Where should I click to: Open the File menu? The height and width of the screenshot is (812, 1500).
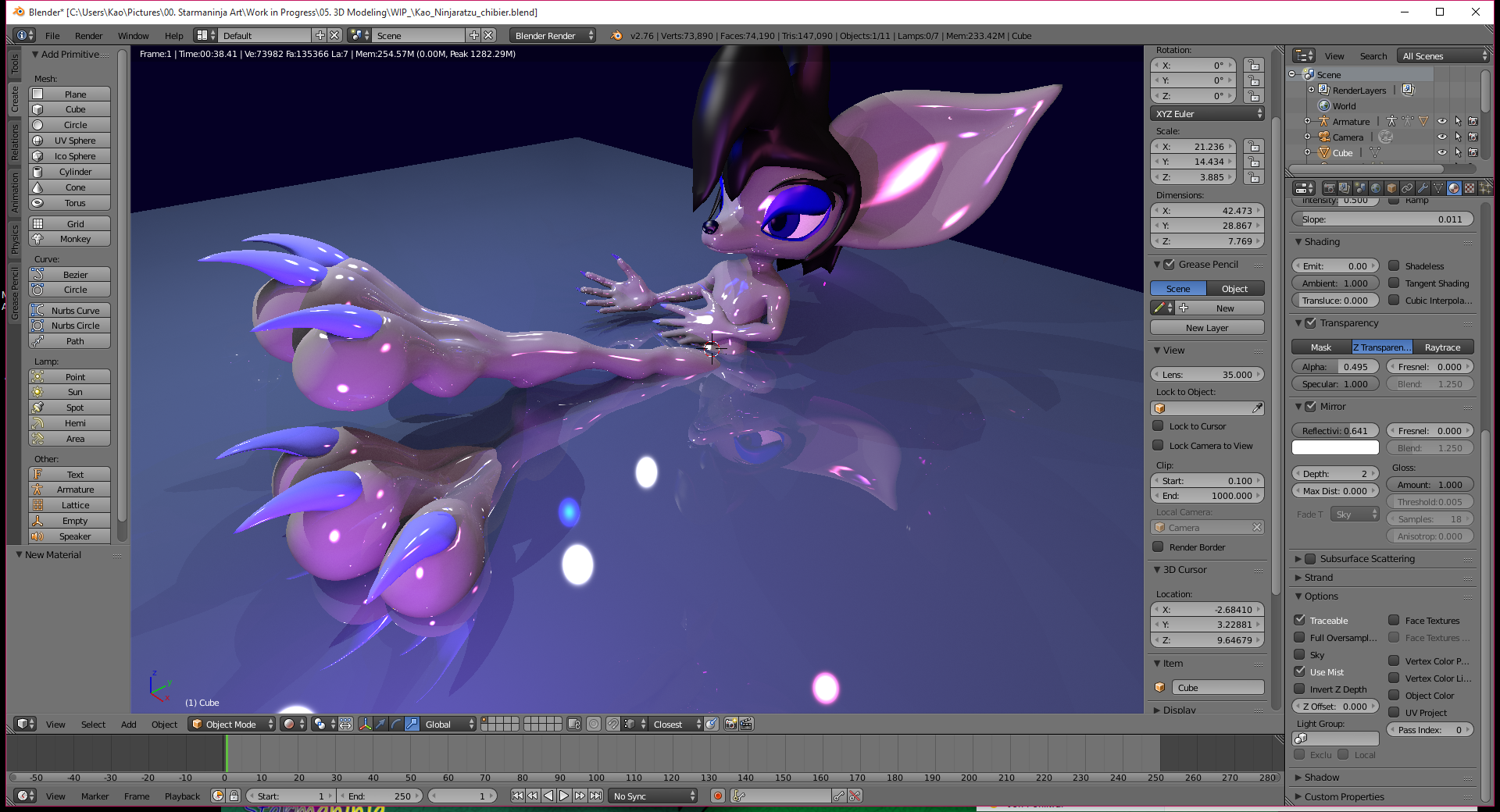click(52, 36)
